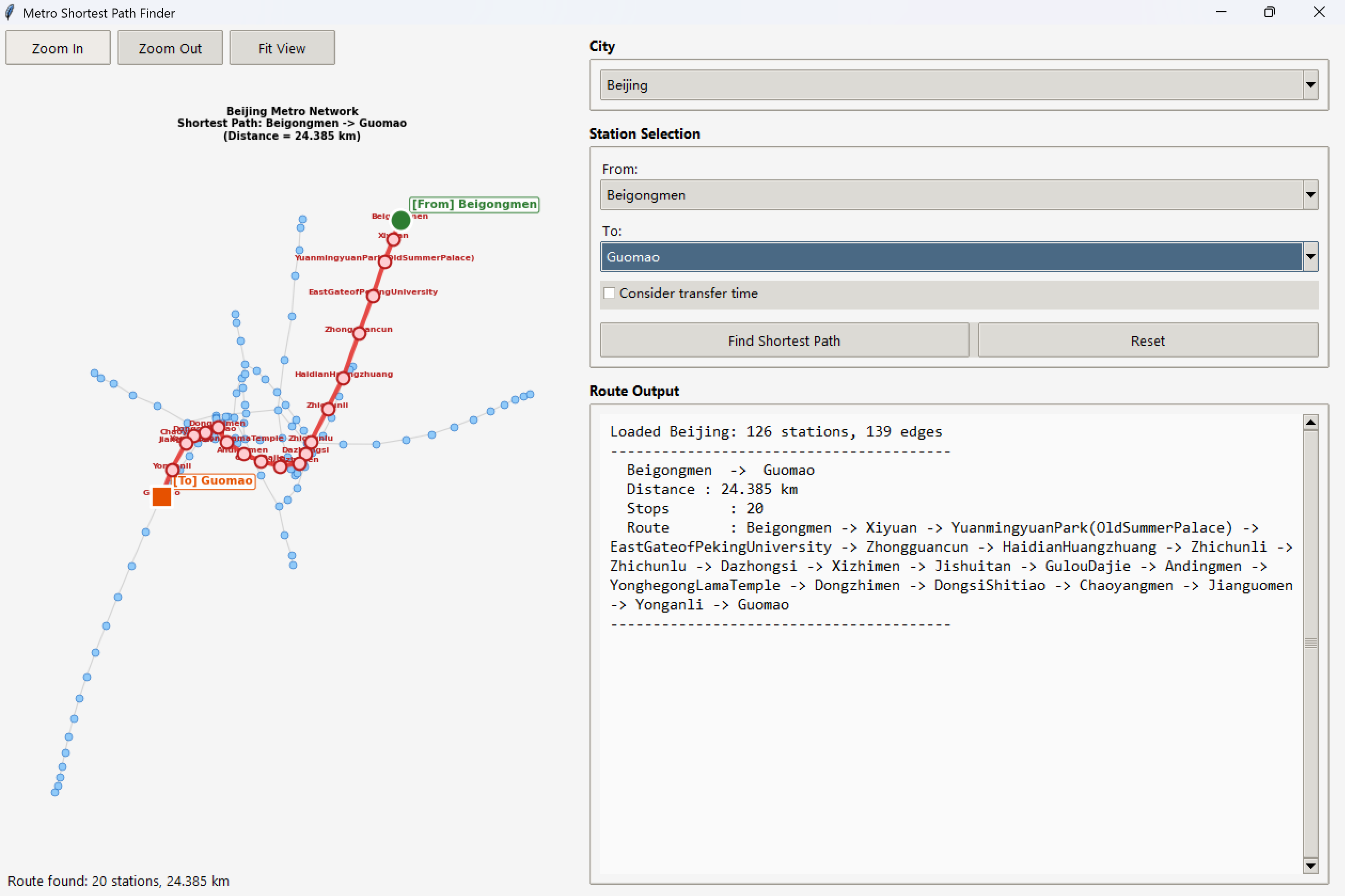Click "Loaded Beijing: 126 stations, 139 edges" line
Screen dimensions: 1345x896
pos(776,431)
